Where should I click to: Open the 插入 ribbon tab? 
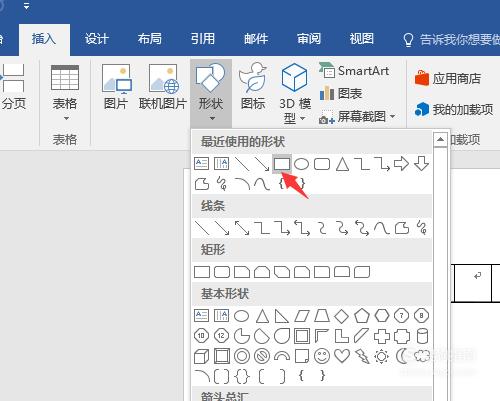[44, 39]
